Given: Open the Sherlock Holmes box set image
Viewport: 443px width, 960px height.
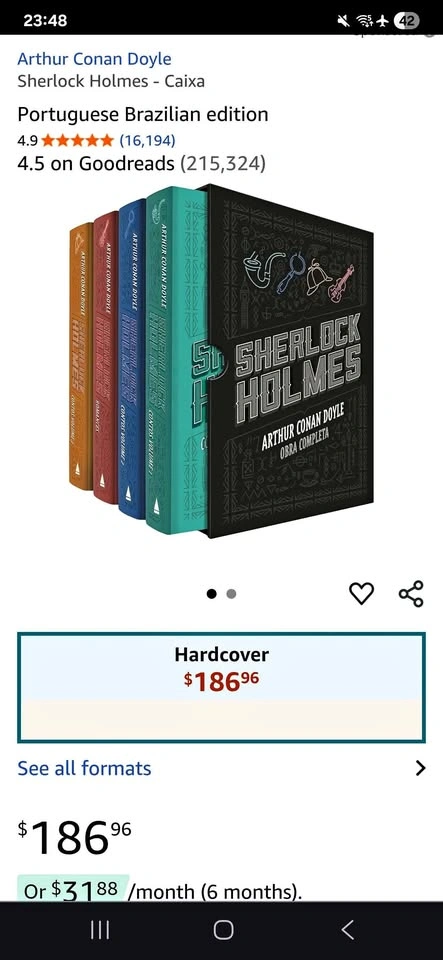Looking at the screenshot, I should coord(222,361).
